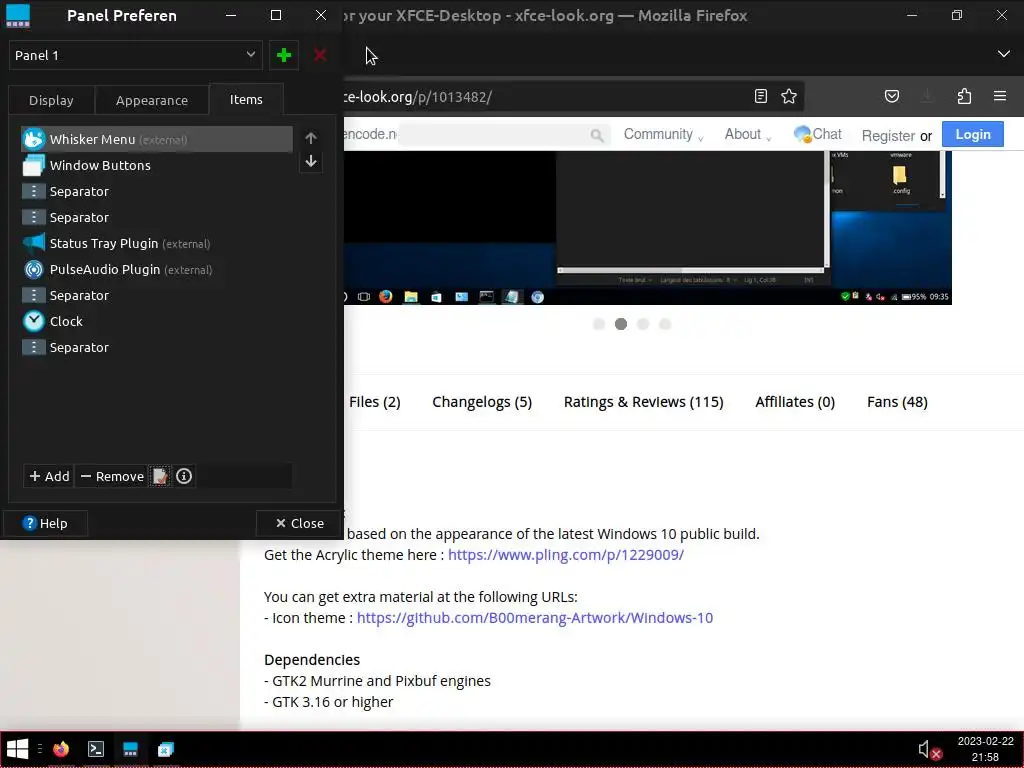Viewport: 1024px width, 768px height.
Task: Click the item info (i) icon
Action: (x=184, y=476)
